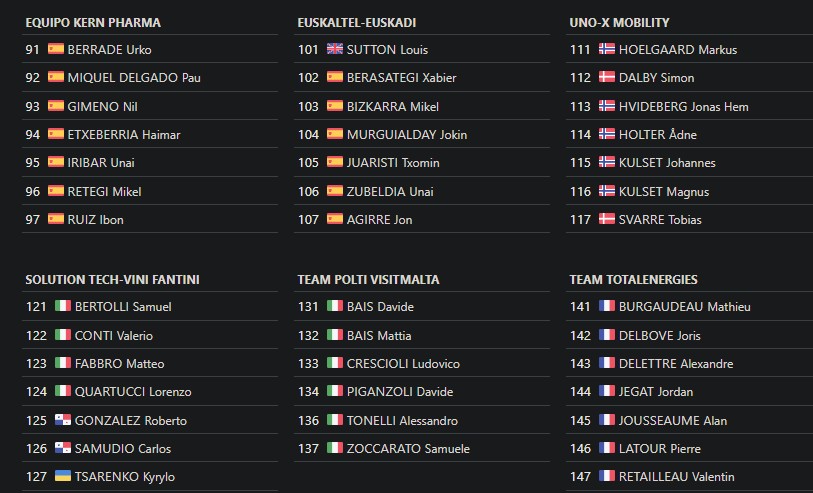Click the Spanish flag beside BERRADE Urko
The image size is (813, 493).
click(x=56, y=49)
